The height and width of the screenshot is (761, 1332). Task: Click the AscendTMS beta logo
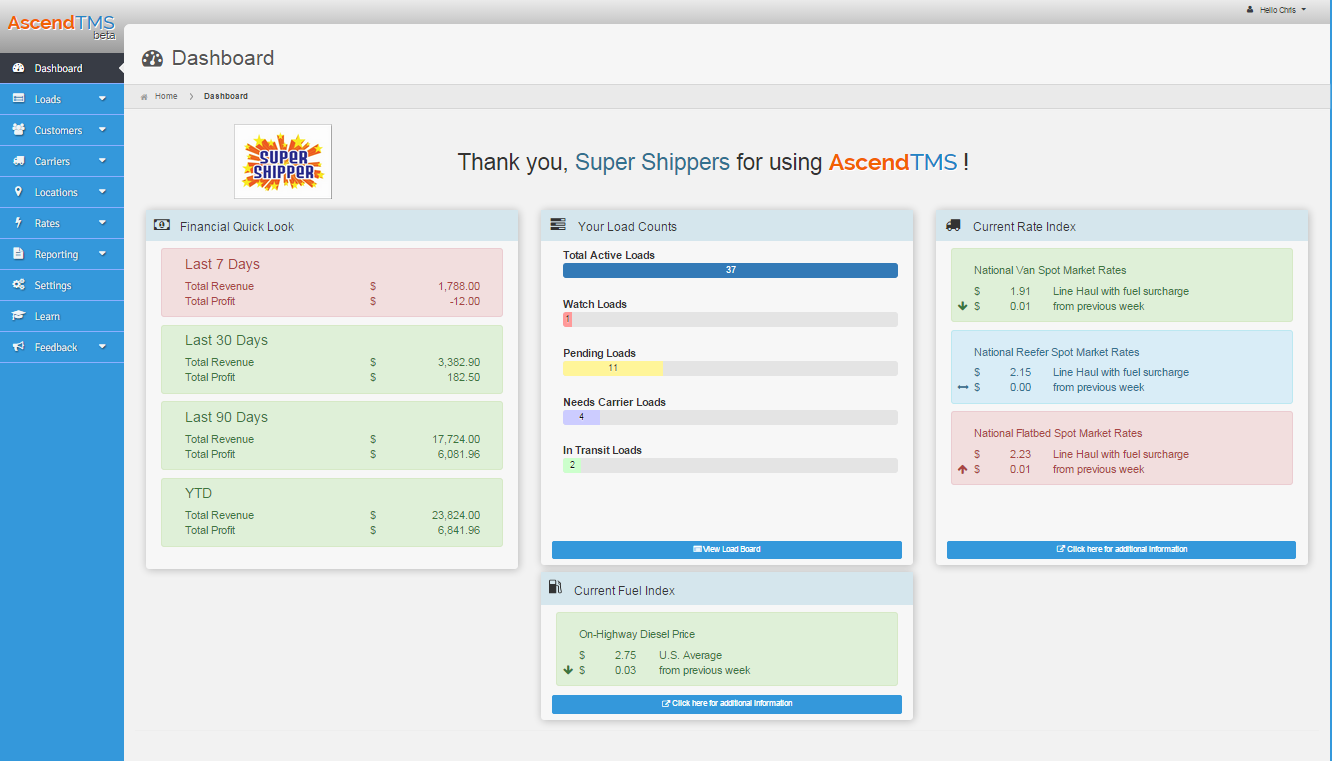click(x=62, y=26)
